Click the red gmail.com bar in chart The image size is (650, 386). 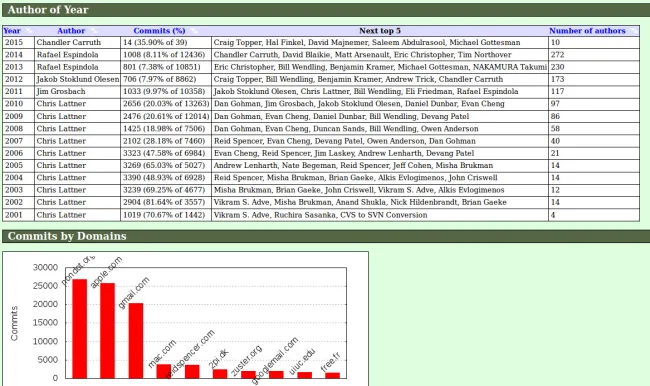point(136,340)
